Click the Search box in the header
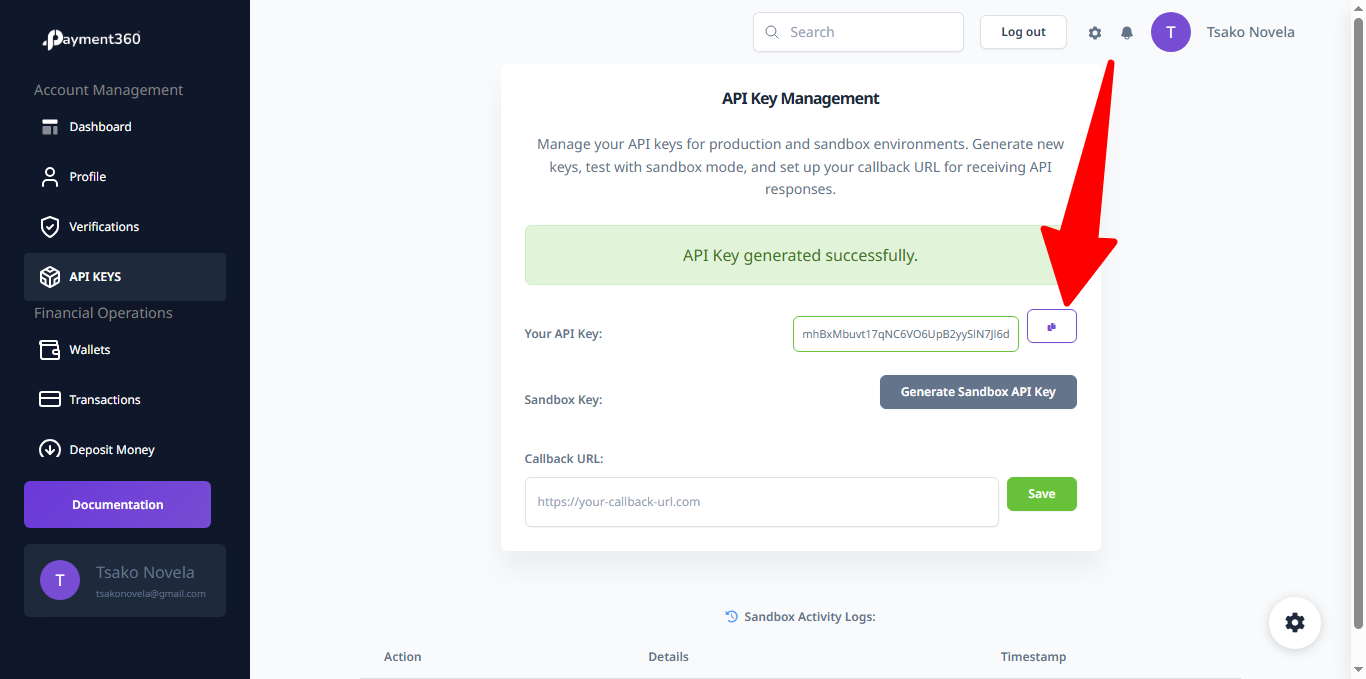1366x679 pixels. pos(858,32)
